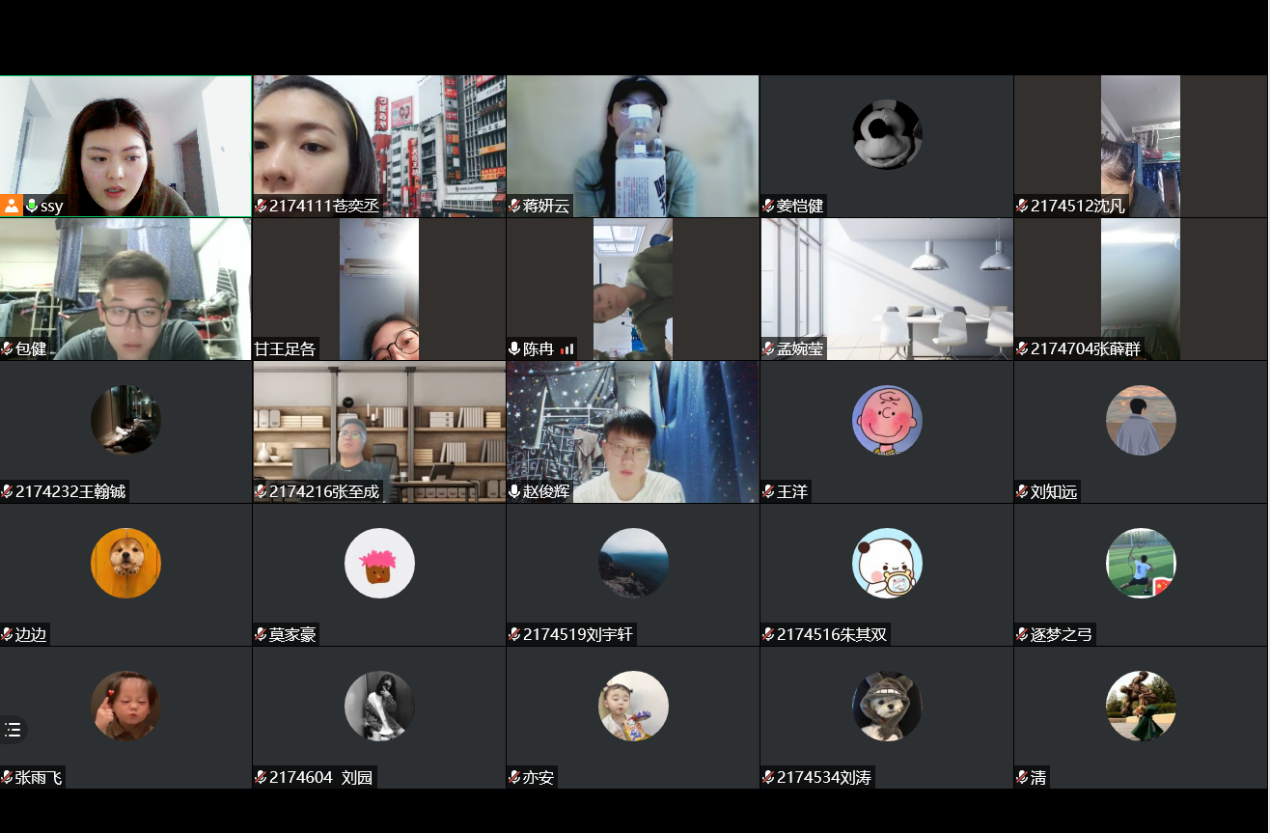Image resolution: width=1270 pixels, height=833 pixels.
Task: Click the muted mic icon next to 包健
Action: coord(7,349)
